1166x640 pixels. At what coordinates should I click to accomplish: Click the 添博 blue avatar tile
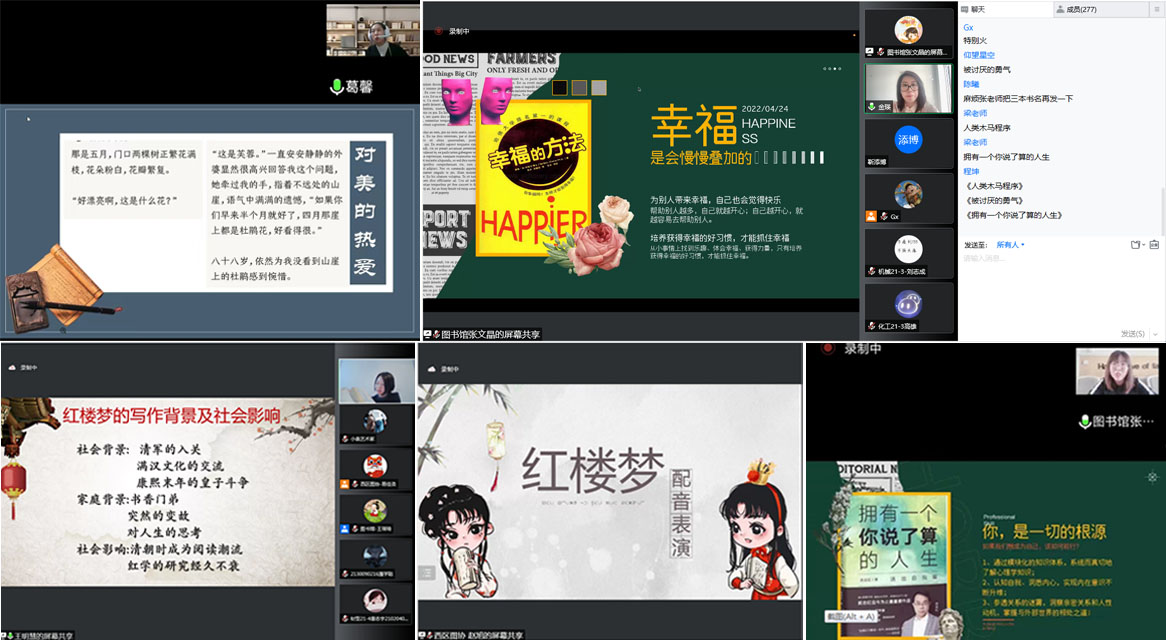pyautogui.click(x=908, y=141)
